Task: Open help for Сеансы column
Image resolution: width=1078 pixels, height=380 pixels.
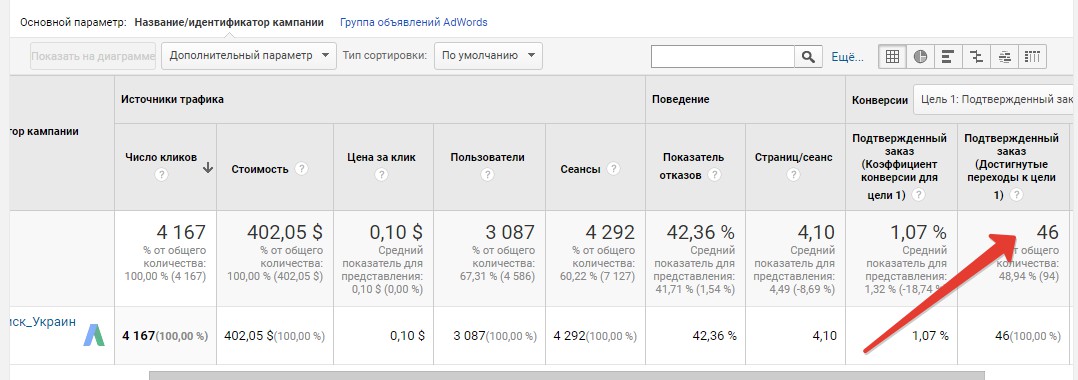Action: click(x=613, y=169)
